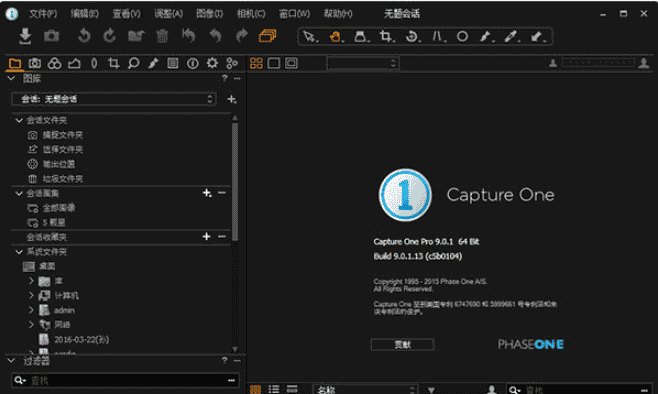658x394 pixels.
Task: Expand the 计算机 tree node
Action: (x=31, y=295)
